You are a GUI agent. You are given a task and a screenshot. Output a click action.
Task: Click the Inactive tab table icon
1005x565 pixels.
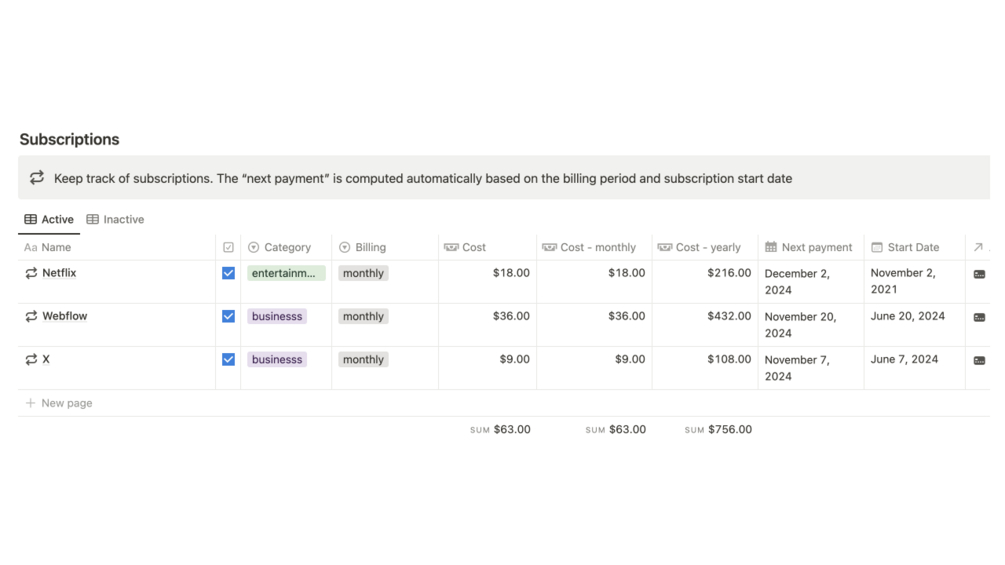[x=92, y=219]
